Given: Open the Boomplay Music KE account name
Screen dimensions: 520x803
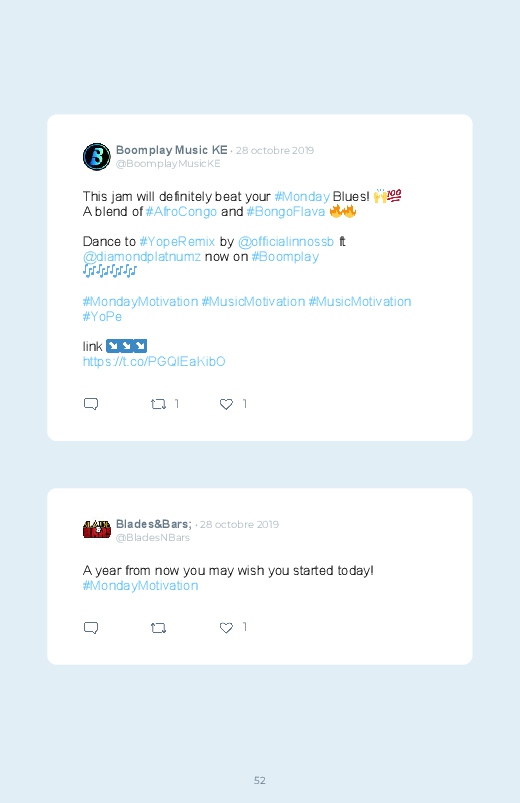Looking at the screenshot, I should [172, 150].
